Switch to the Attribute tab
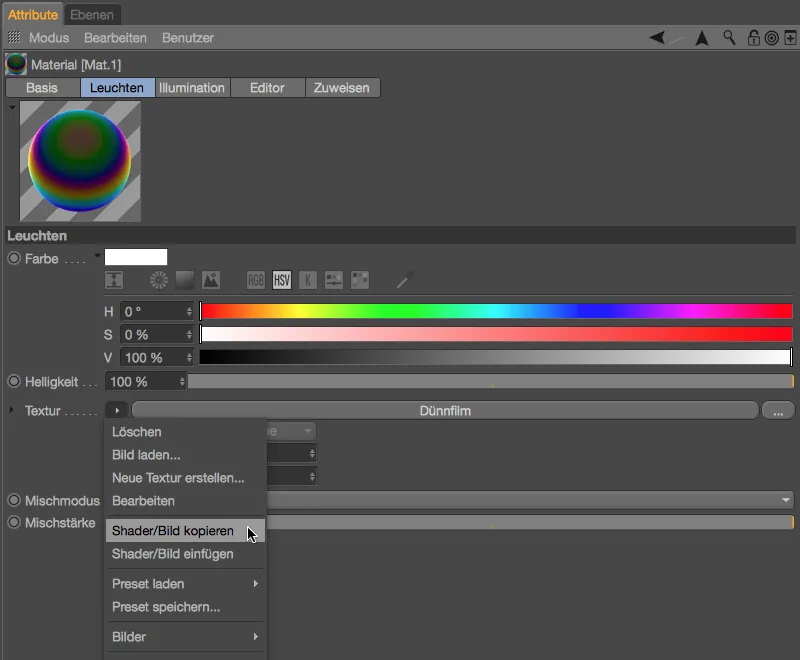 33,14
